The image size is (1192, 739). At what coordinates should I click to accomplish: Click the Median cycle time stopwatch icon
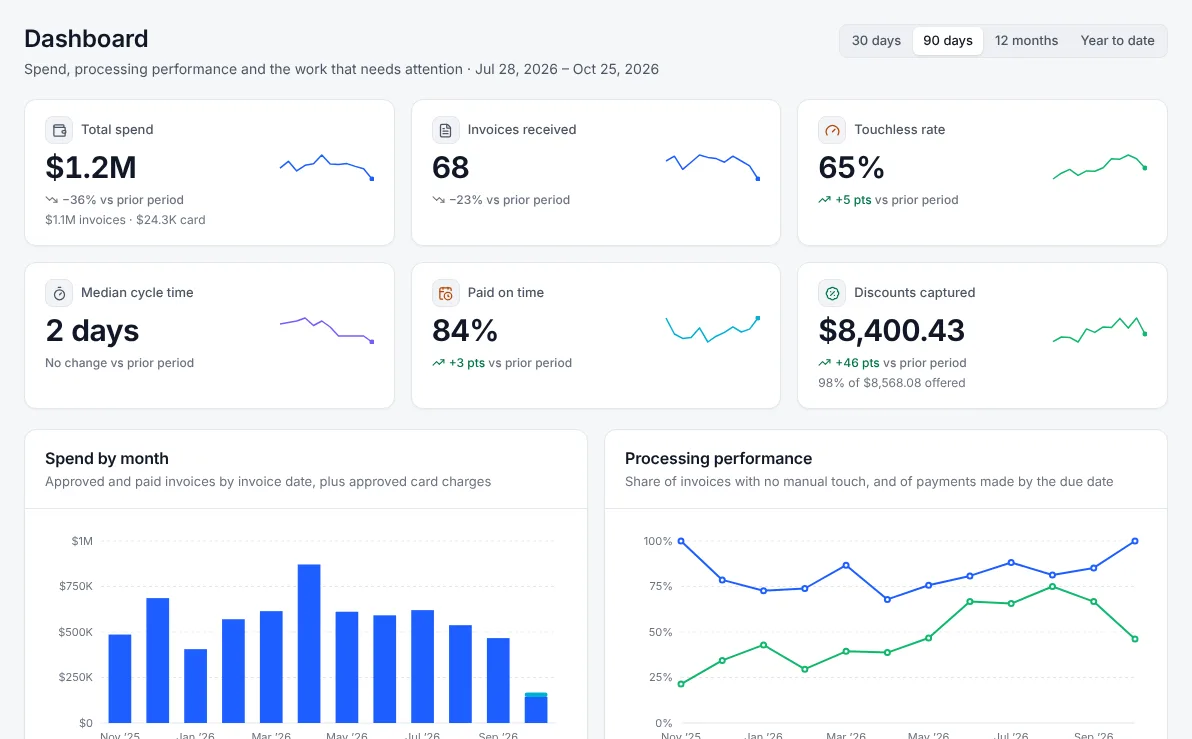point(59,293)
